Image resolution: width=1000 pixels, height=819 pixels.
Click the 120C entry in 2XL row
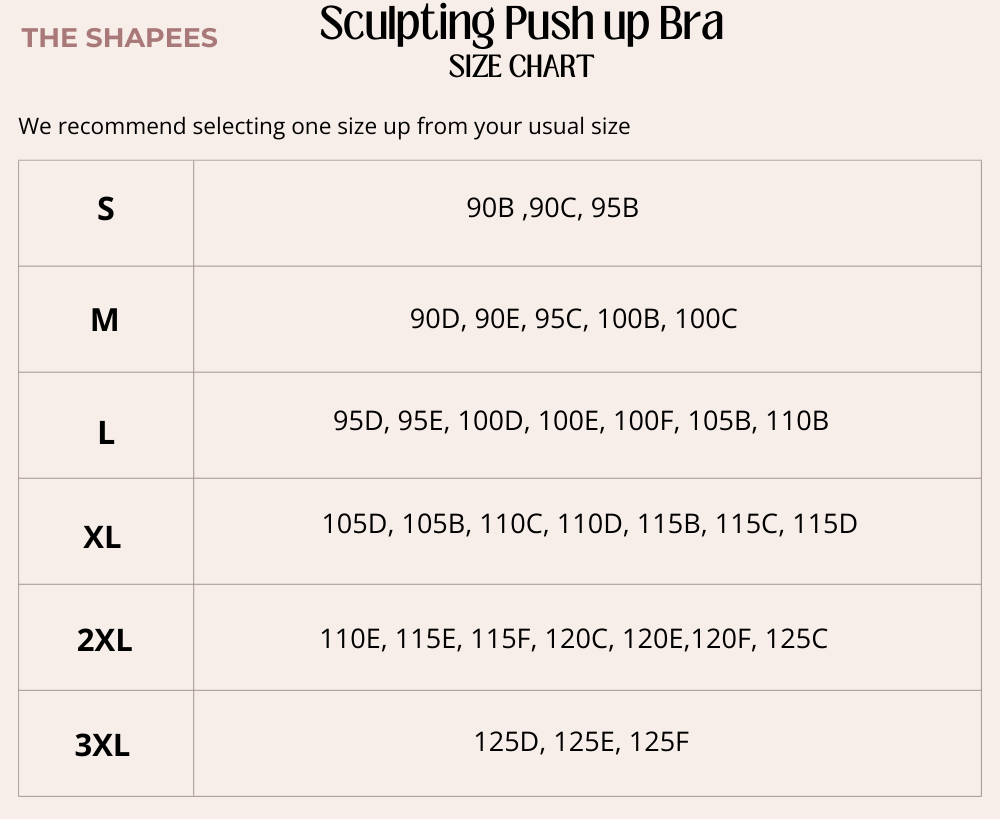pyautogui.click(x=577, y=638)
